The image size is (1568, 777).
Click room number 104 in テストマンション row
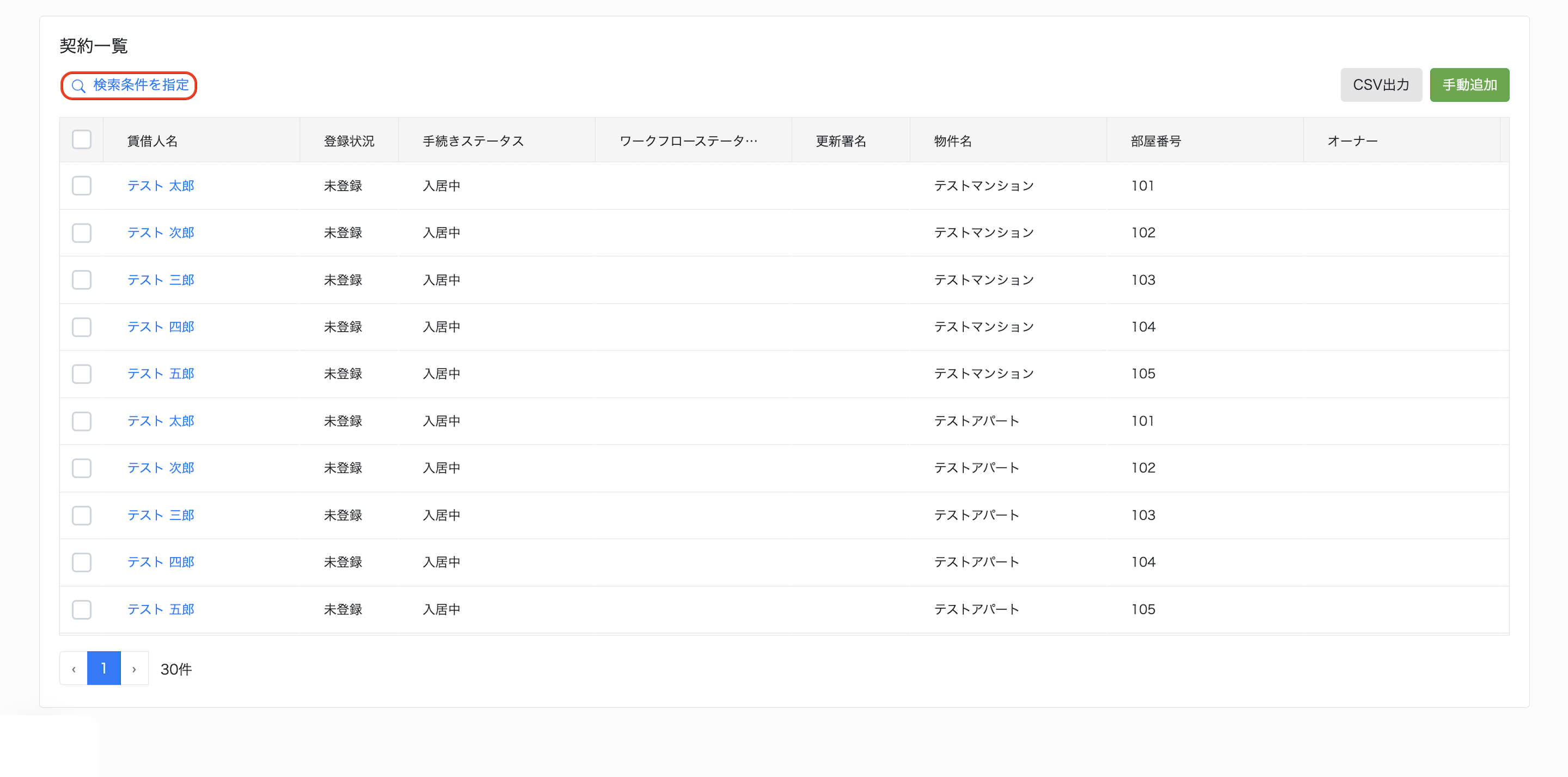[1143, 326]
